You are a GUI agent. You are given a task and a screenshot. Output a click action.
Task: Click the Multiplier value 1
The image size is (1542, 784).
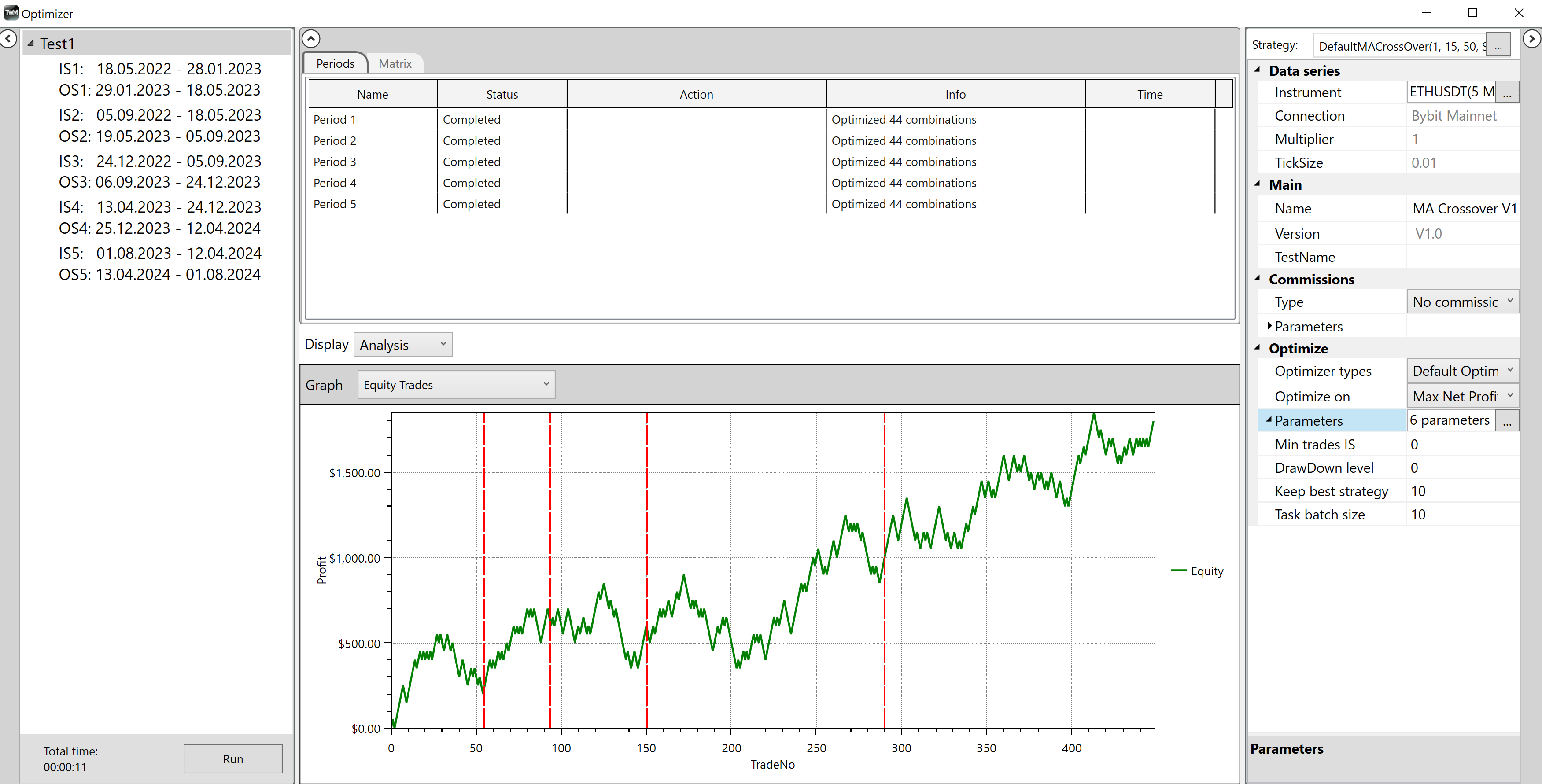[x=1463, y=139]
